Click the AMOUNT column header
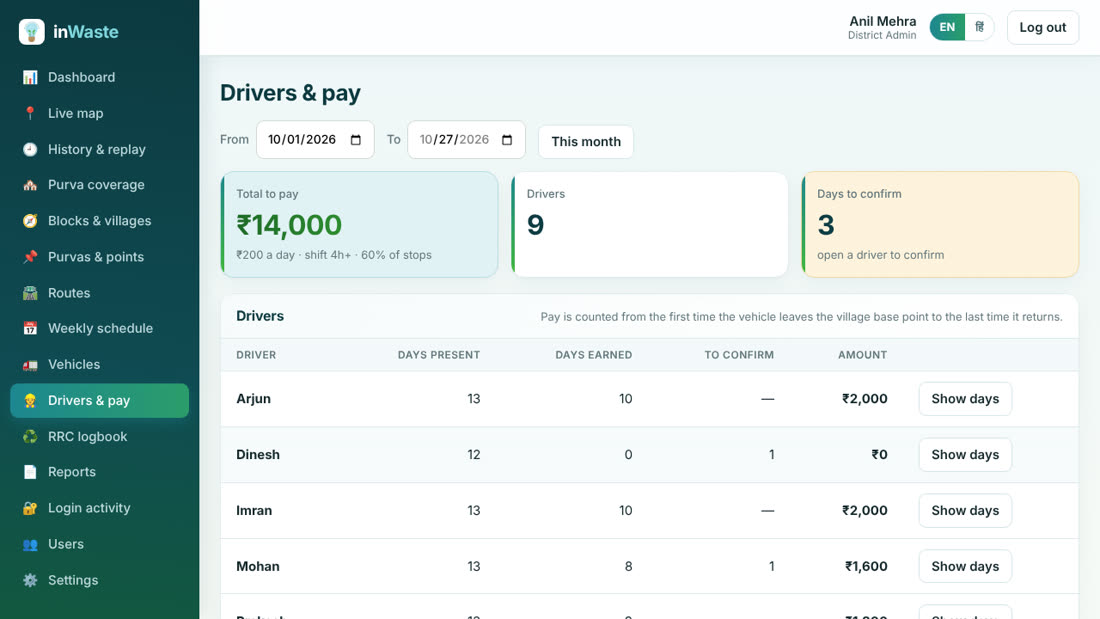The width and height of the screenshot is (1100, 619). tap(862, 355)
